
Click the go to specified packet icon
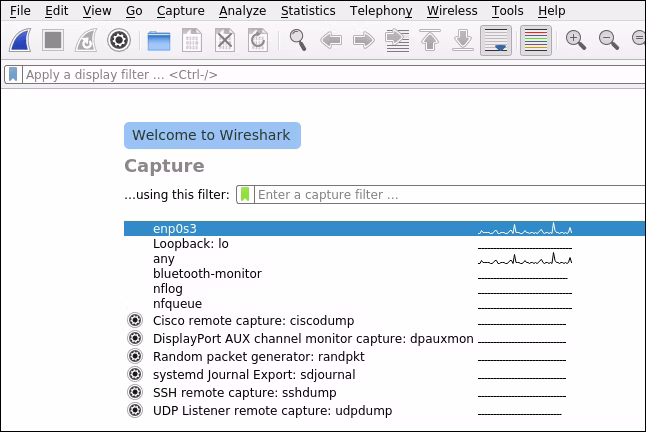tap(397, 40)
